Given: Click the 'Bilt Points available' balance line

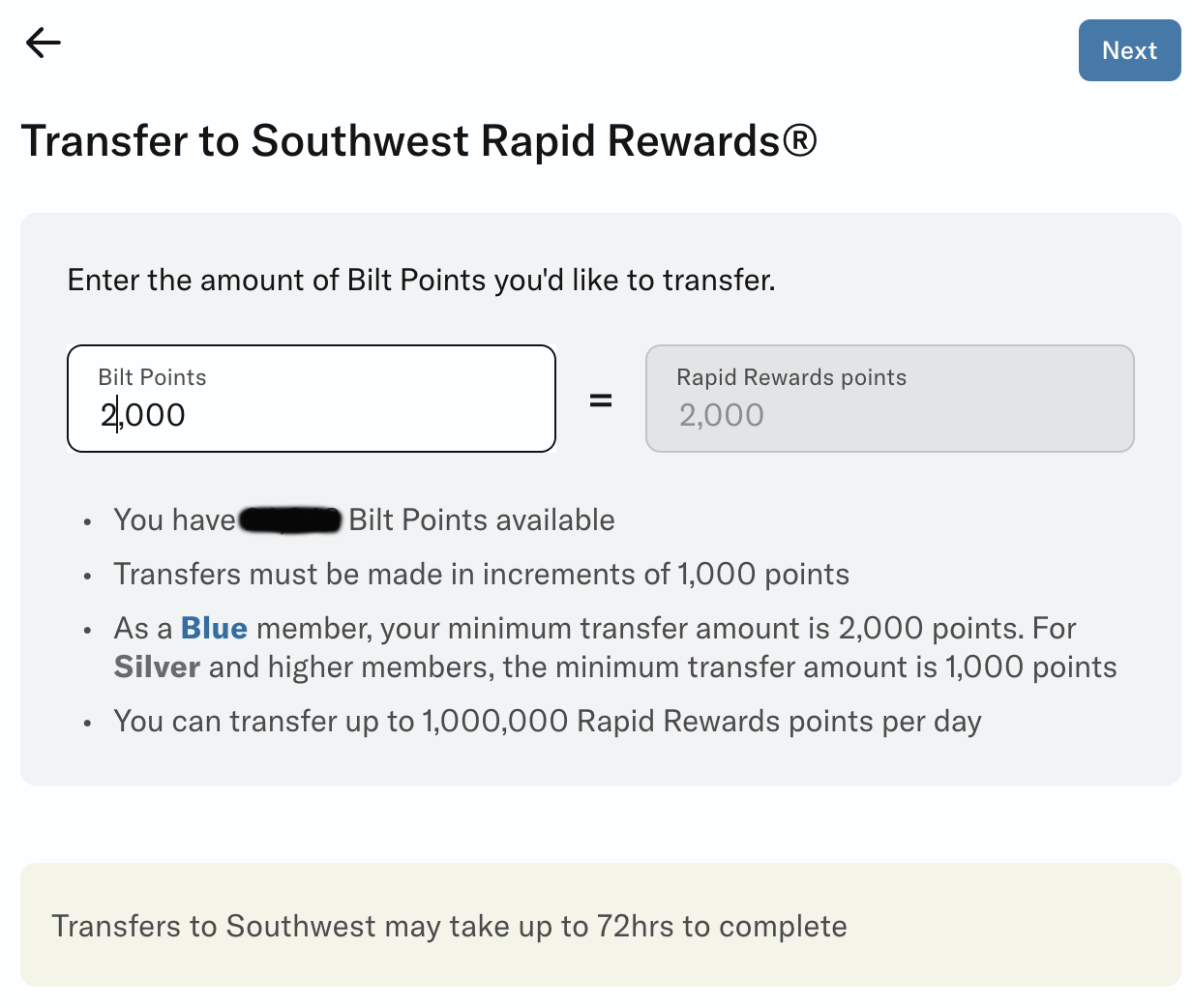Looking at the screenshot, I should [482, 520].
